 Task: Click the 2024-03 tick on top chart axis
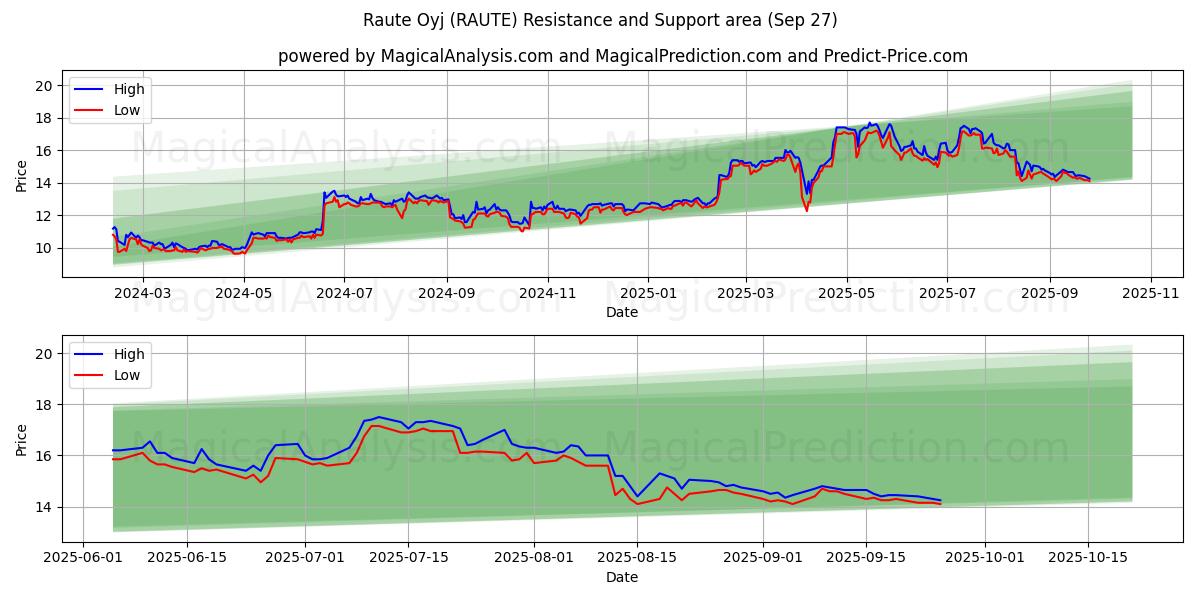pos(142,294)
